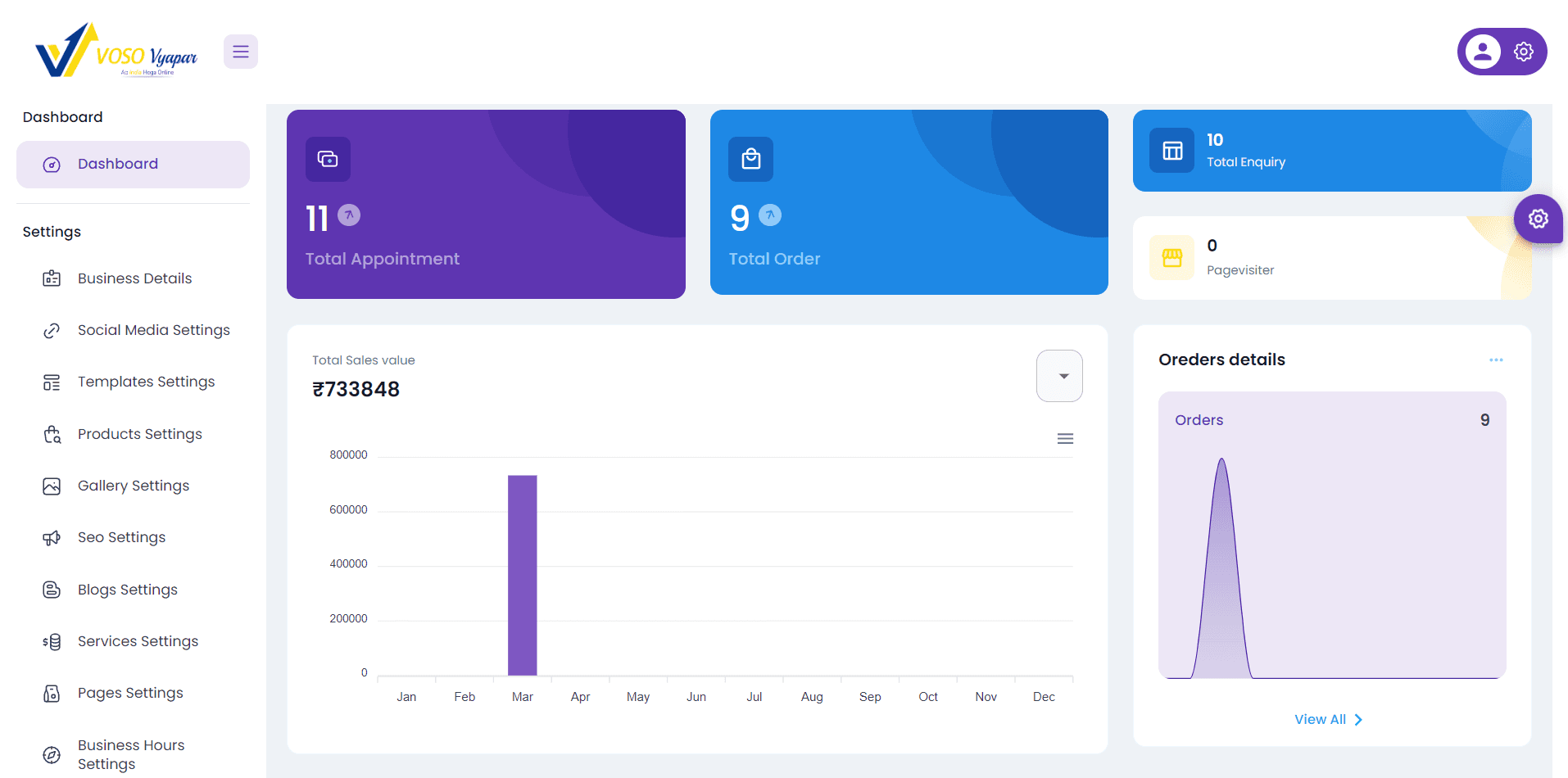Toggle the sidebar hamburger menu
Image resolution: width=1568 pixels, height=778 pixels.
coord(240,52)
